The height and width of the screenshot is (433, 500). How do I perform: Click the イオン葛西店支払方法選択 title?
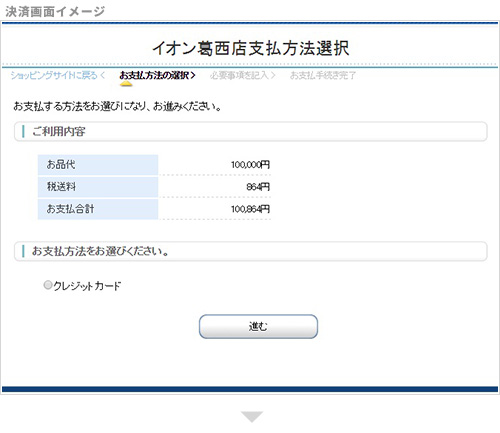(x=251, y=48)
